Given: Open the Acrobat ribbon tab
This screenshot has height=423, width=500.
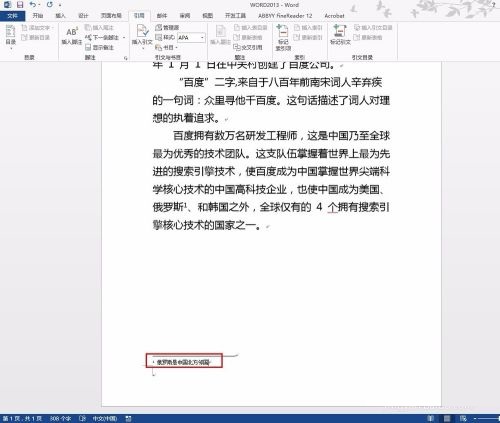Looking at the screenshot, I should pos(334,16).
